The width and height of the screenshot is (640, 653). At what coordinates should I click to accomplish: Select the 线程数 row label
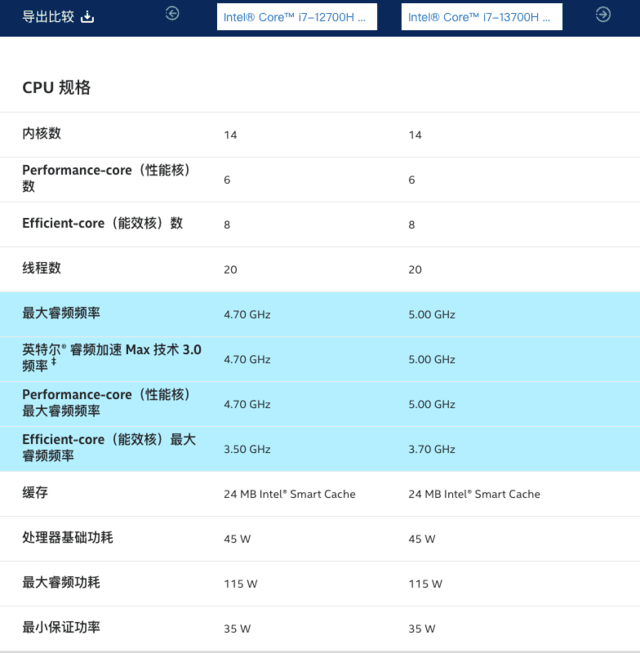pyautogui.click(x=42, y=268)
